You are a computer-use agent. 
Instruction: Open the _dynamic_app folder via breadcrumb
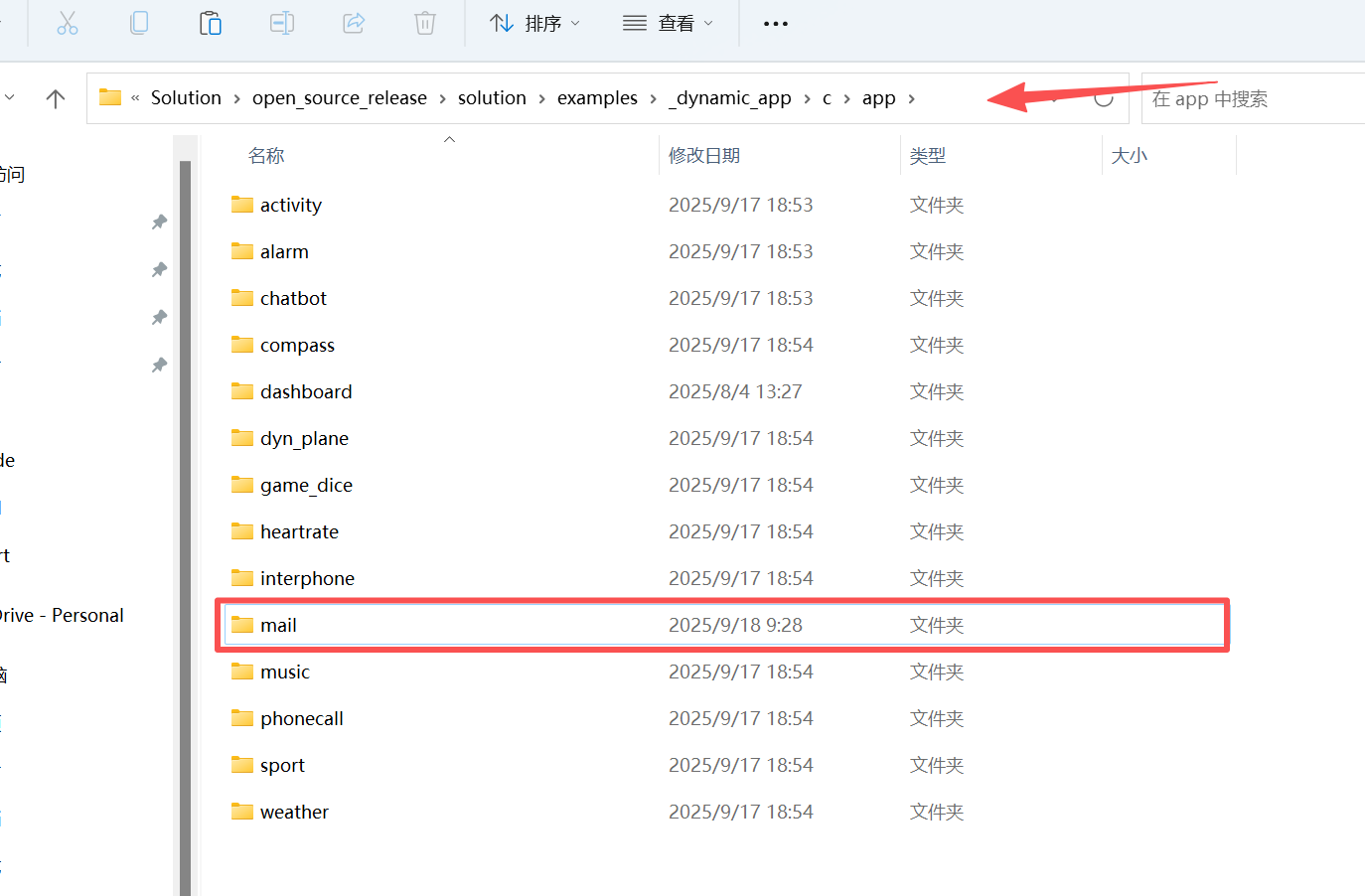731,97
